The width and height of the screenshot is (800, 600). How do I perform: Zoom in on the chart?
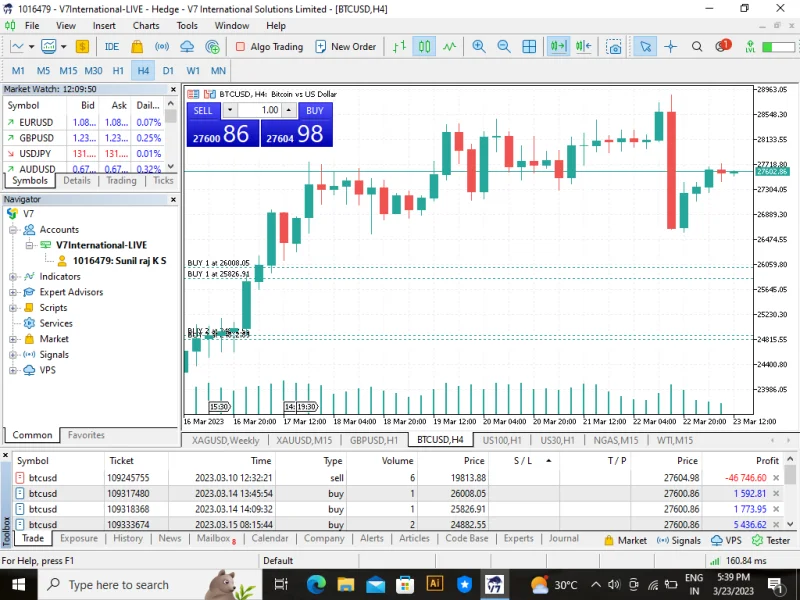pyautogui.click(x=479, y=46)
